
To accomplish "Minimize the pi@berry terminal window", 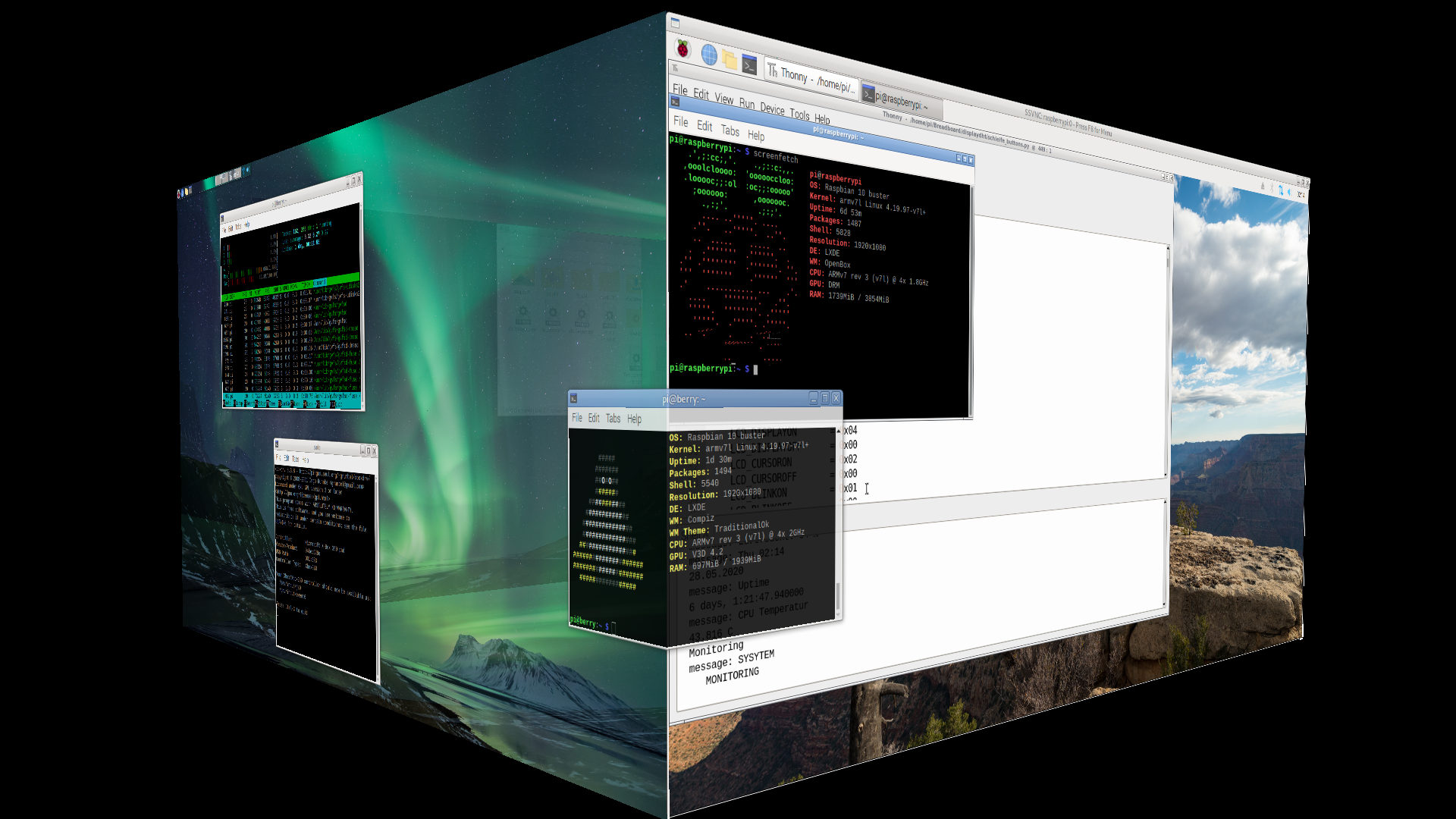I will 813,398.
